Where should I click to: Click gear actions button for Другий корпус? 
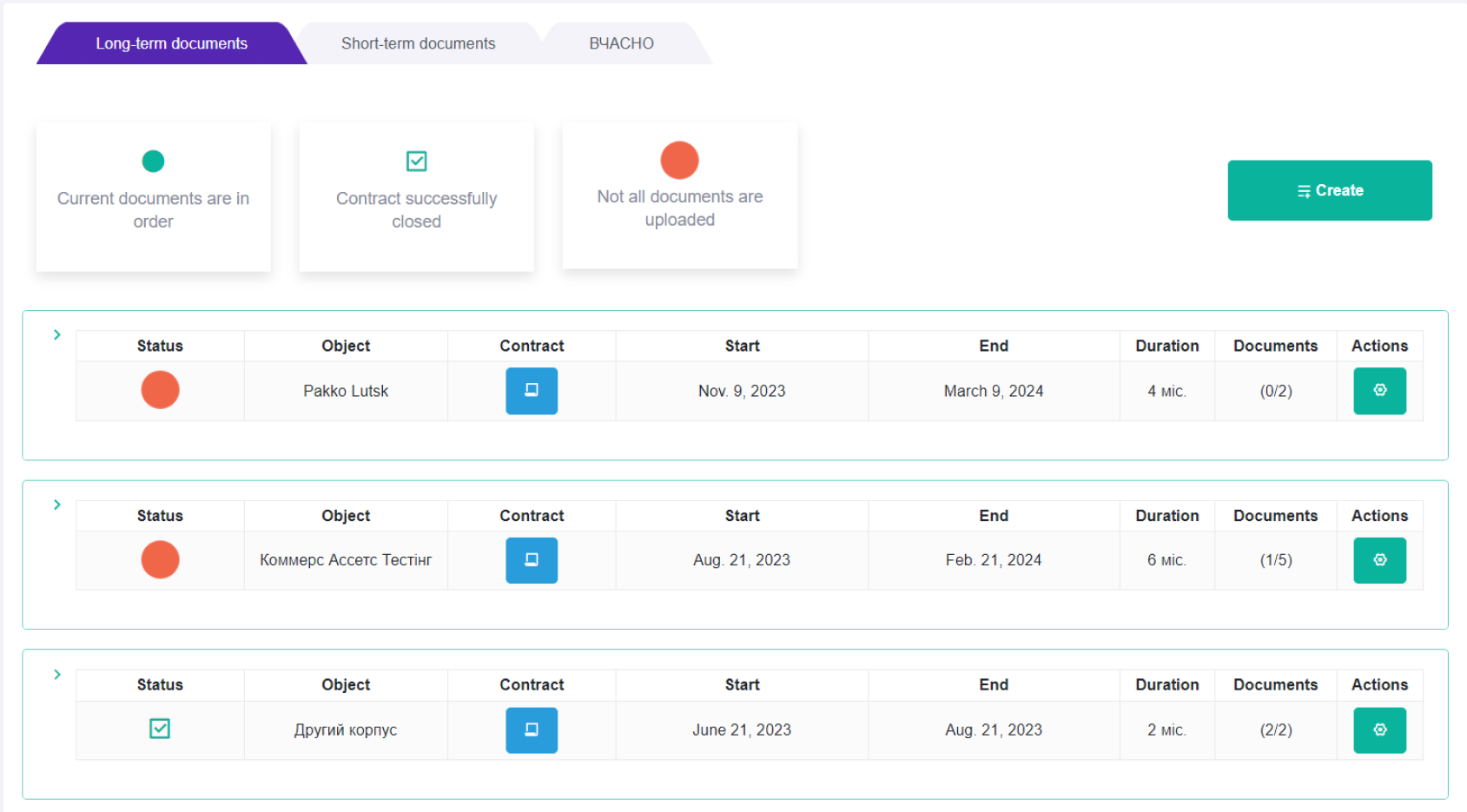(x=1379, y=730)
